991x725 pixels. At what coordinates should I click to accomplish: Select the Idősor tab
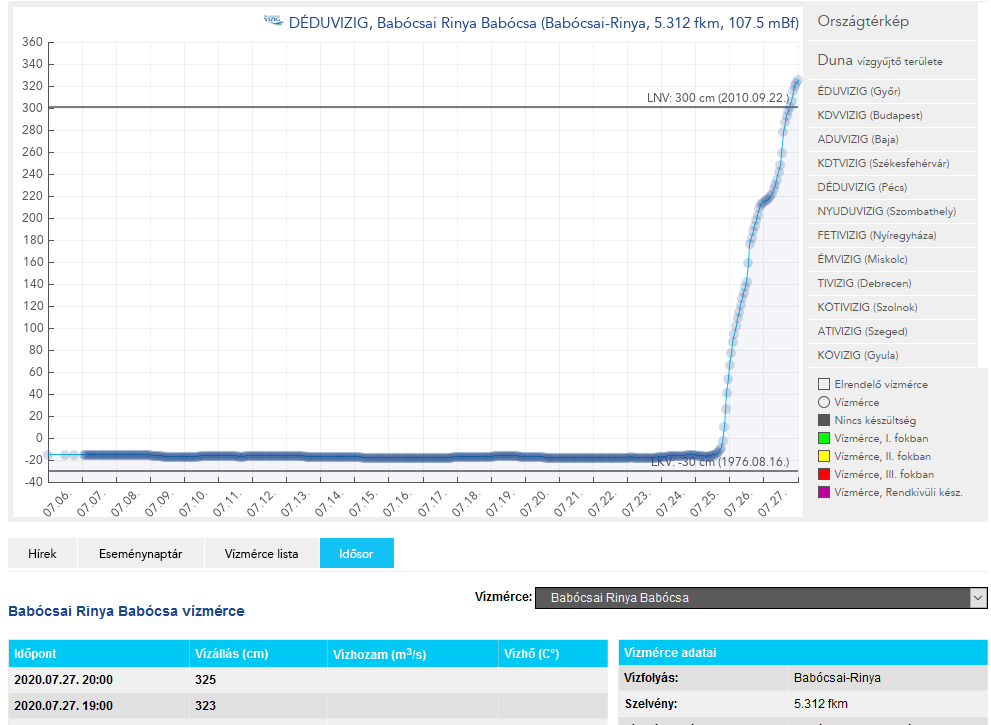point(356,553)
